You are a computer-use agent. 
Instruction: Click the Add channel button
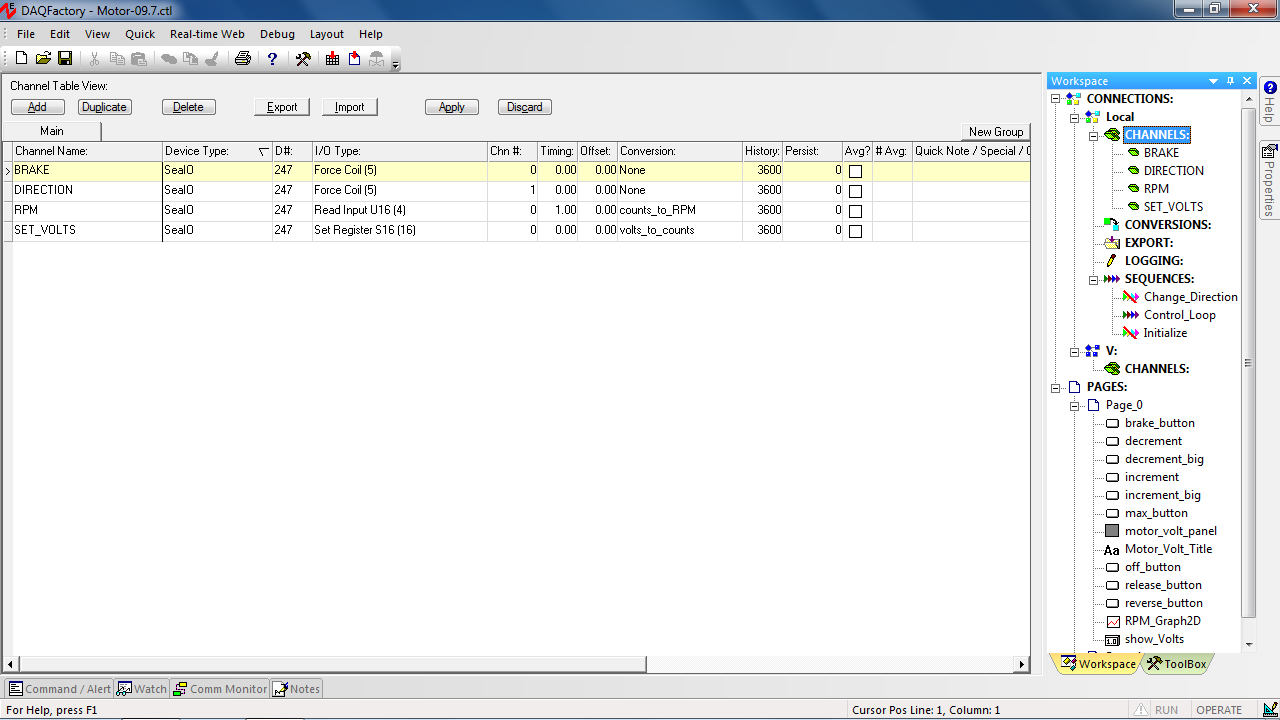click(37, 107)
